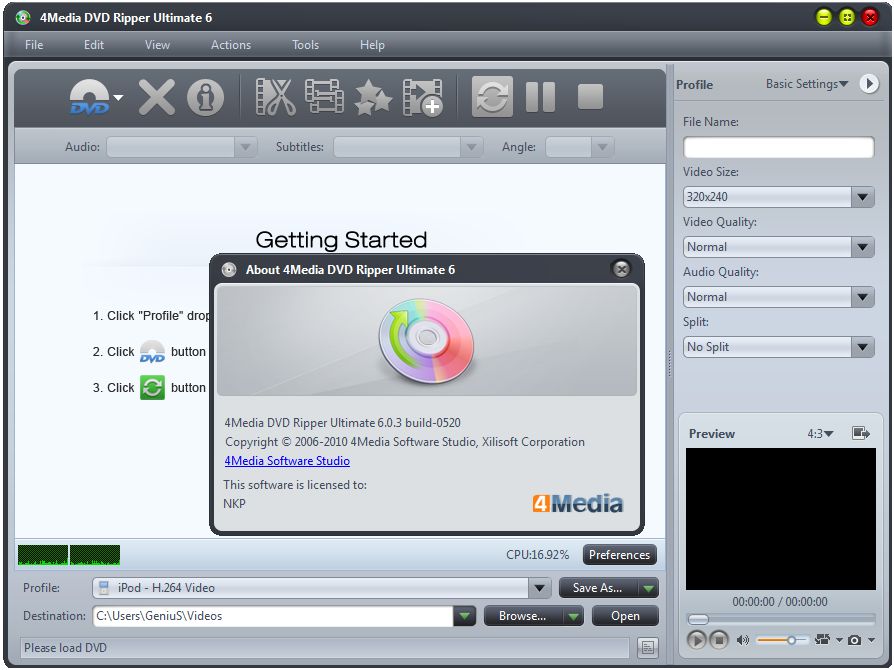Click into the Destination path field
The image size is (894, 670).
273,616
